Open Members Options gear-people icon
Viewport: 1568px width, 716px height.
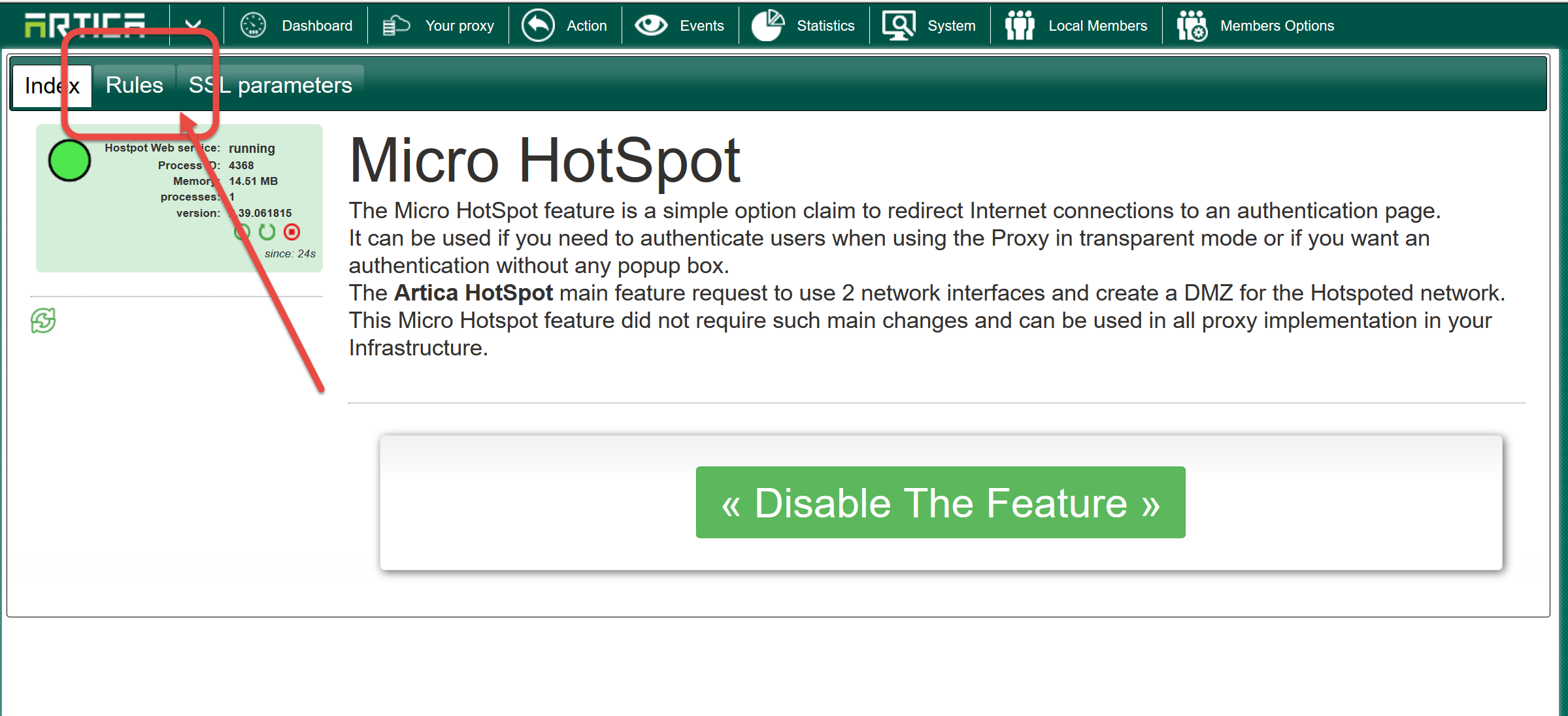1192,25
